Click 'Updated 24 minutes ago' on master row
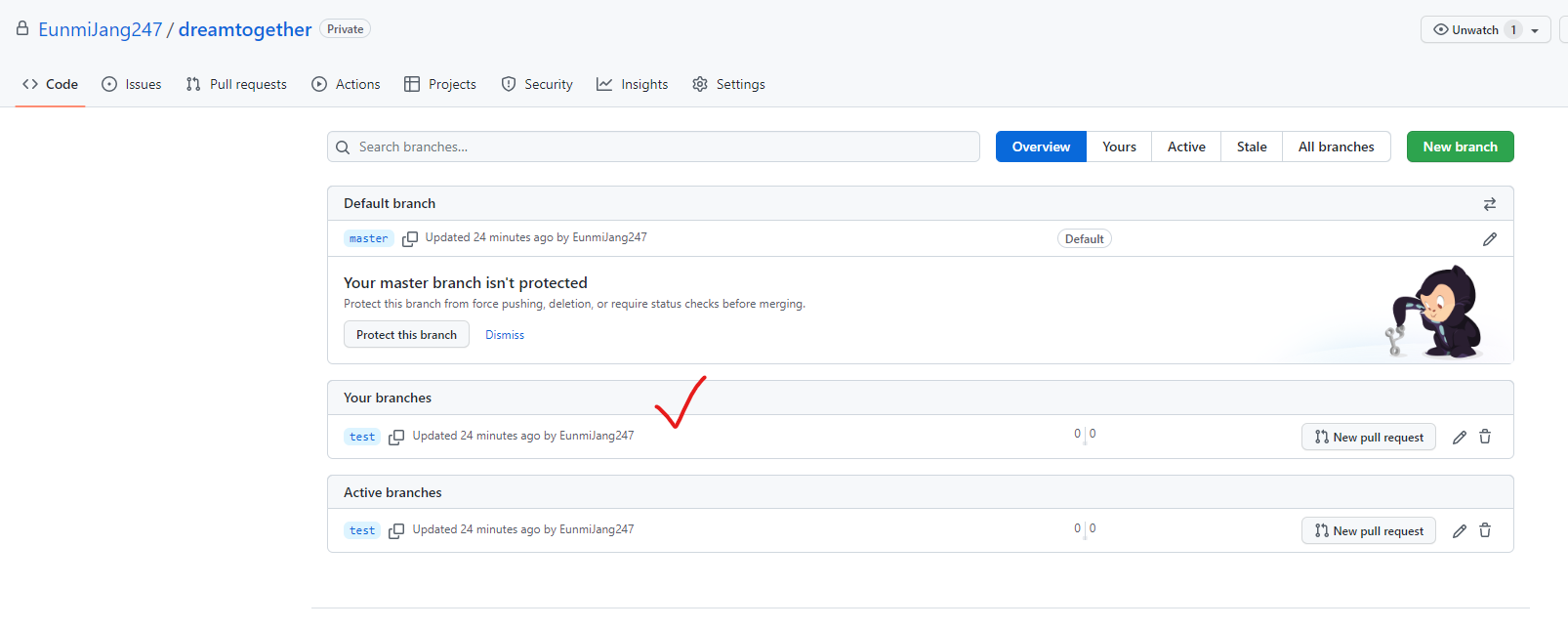Screen dimensions: 1568x629 [489, 237]
